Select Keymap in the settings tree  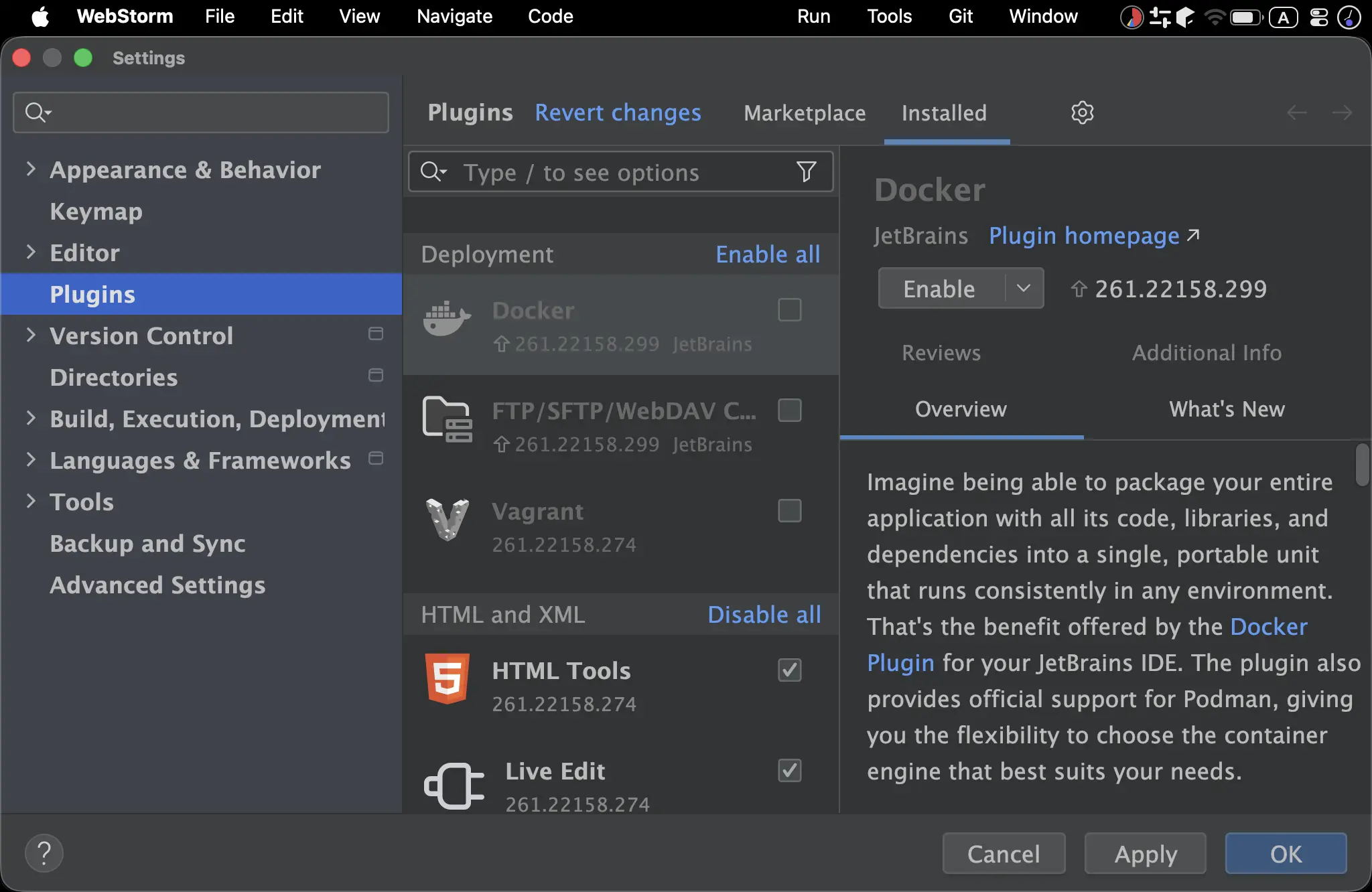point(96,212)
